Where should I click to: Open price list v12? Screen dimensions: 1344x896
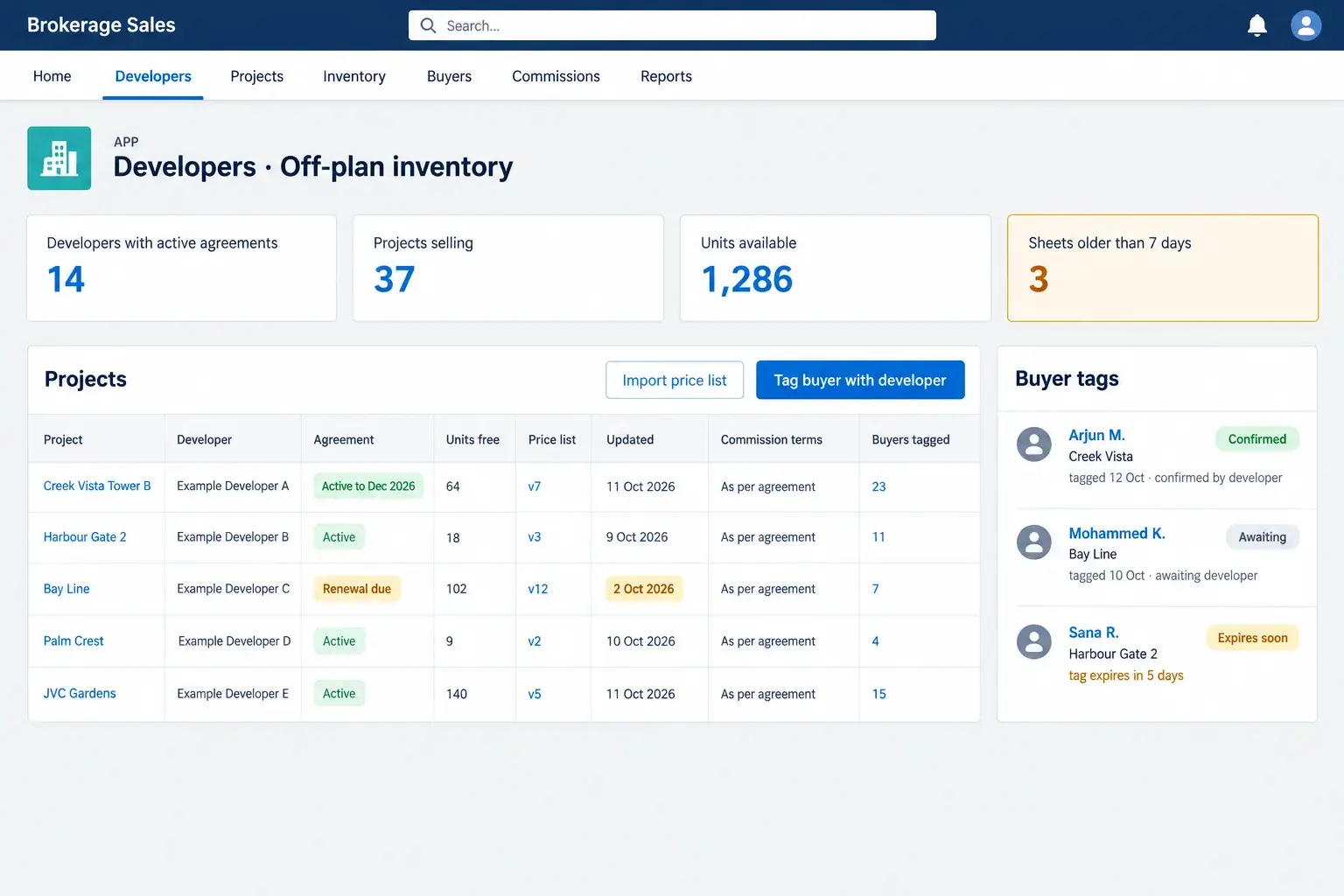coord(538,589)
